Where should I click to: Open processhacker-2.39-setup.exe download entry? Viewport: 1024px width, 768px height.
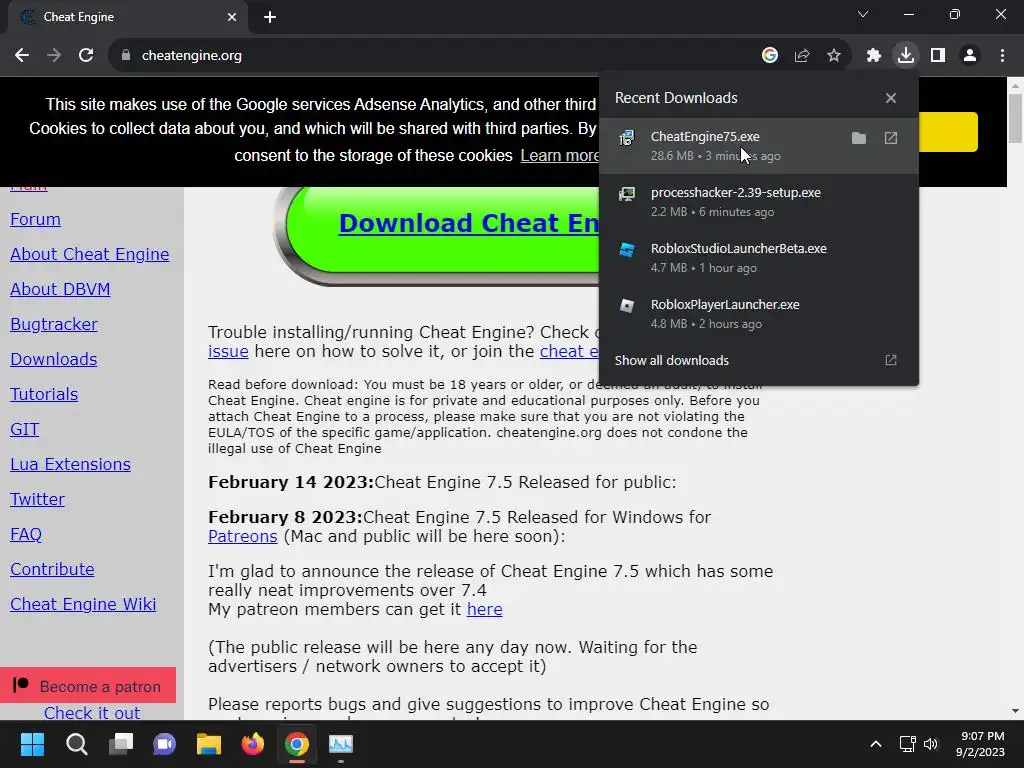click(x=758, y=202)
